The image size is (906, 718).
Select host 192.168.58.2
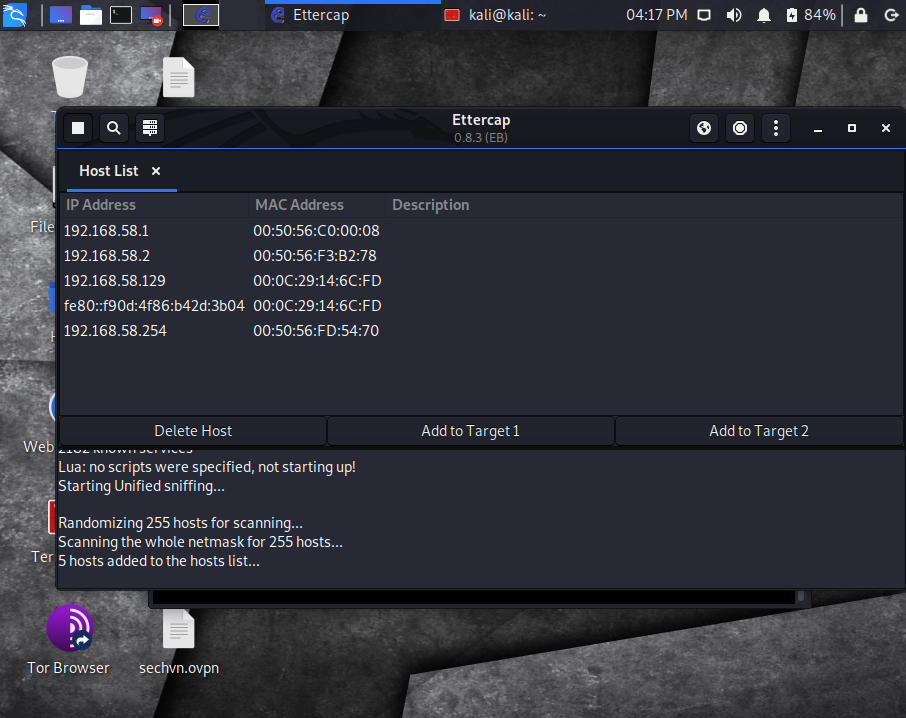[481, 256]
